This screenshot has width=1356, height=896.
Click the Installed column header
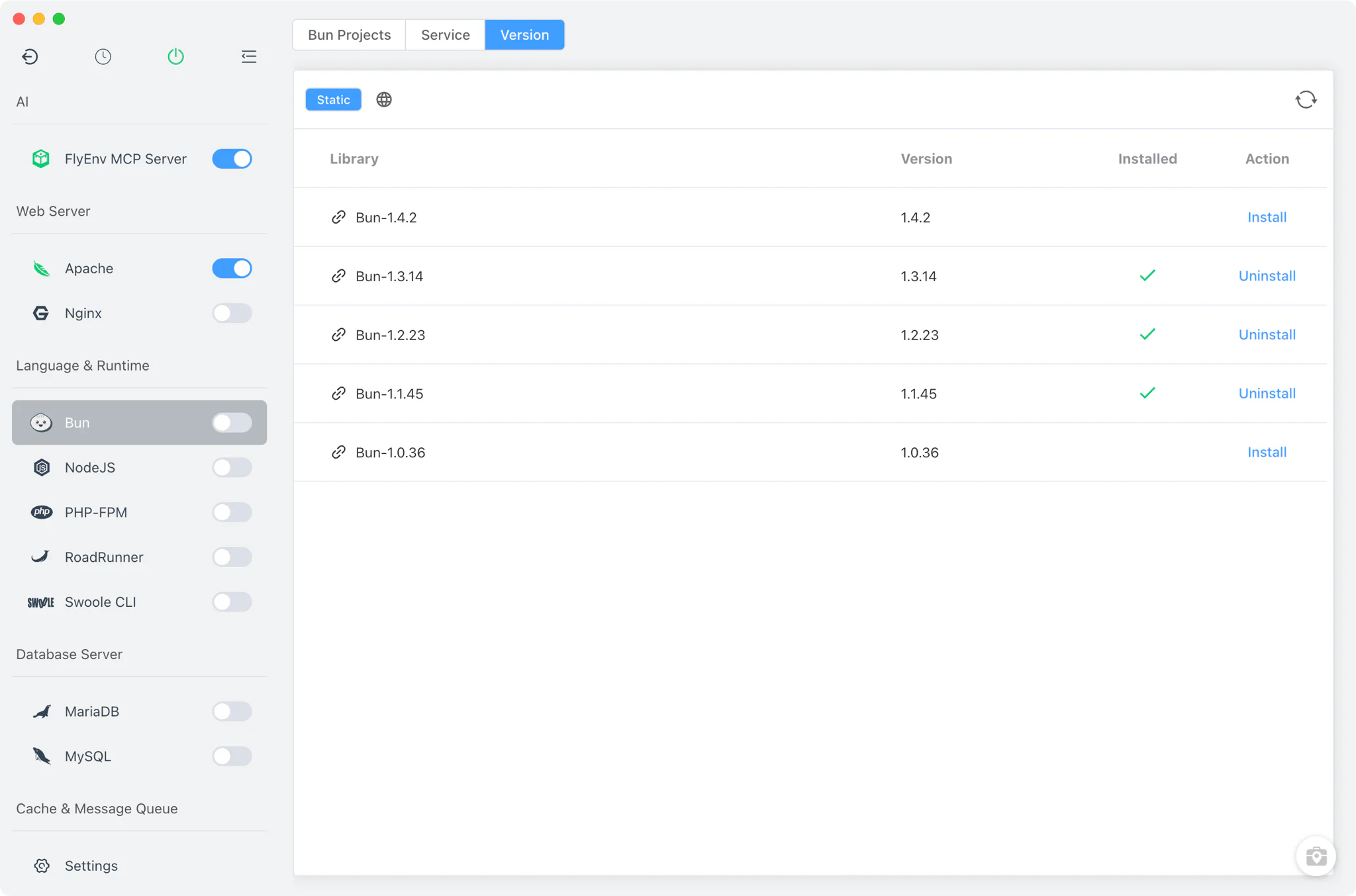click(1147, 159)
